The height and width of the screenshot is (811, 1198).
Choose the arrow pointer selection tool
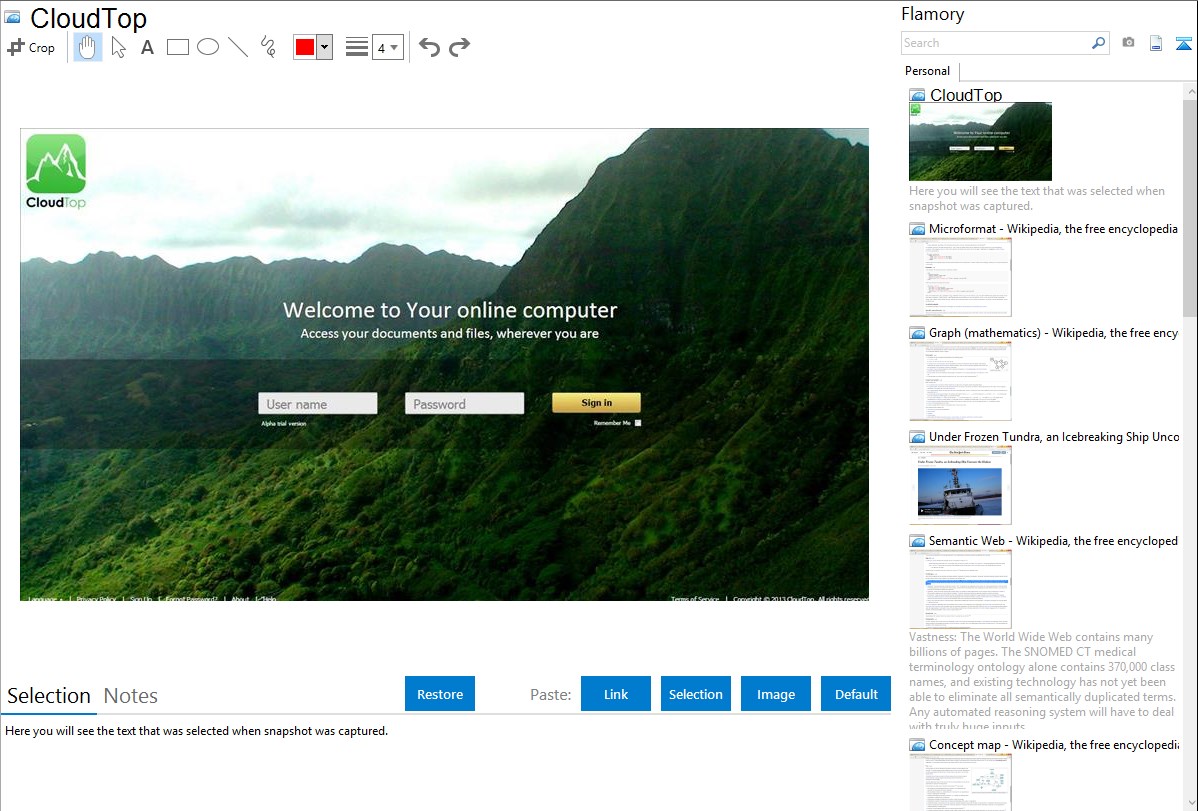(118, 47)
